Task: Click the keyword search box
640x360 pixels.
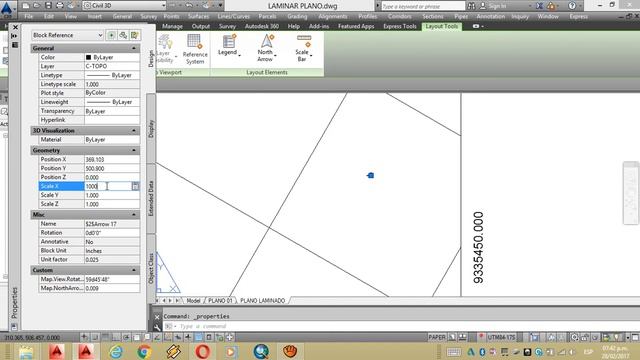Action: 423,6
